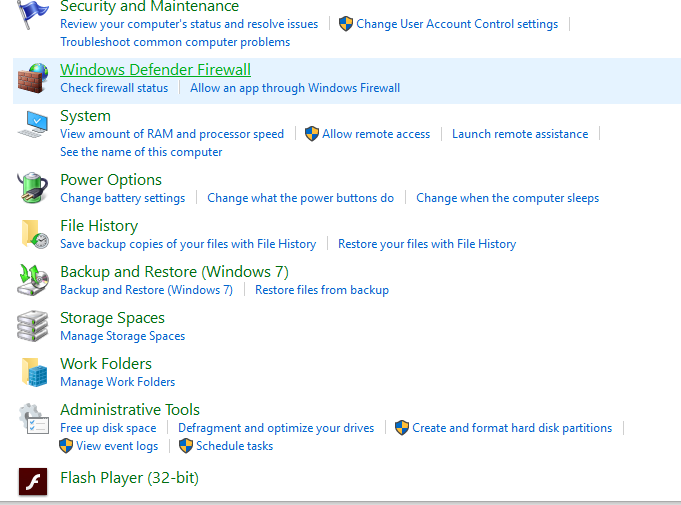Click the Administrative Tools gear checklist icon
This screenshot has width=681, height=505.
coord(33,419)
